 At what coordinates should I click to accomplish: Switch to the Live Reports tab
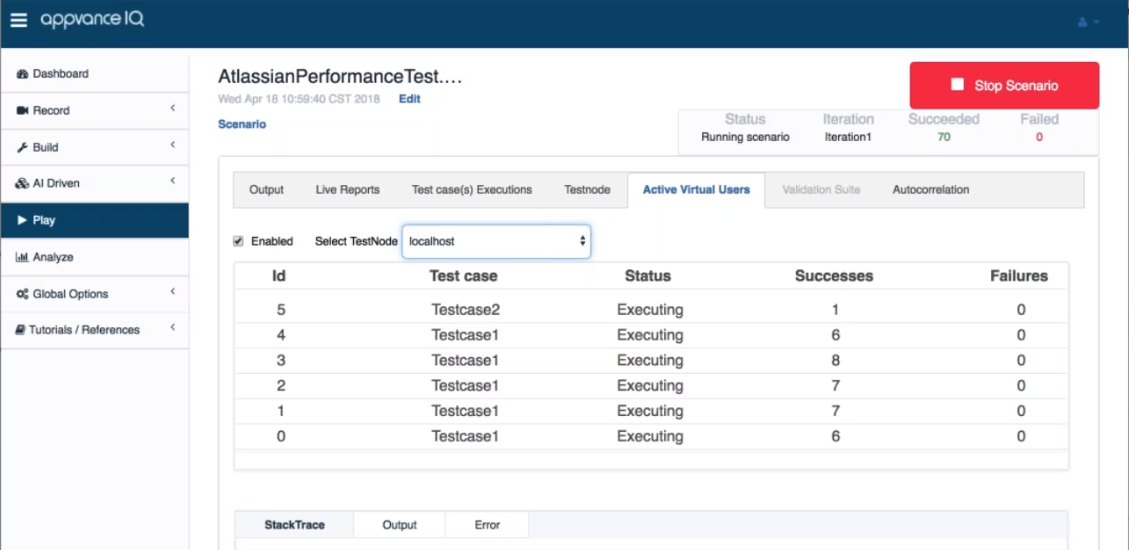[x=348, y=190]
